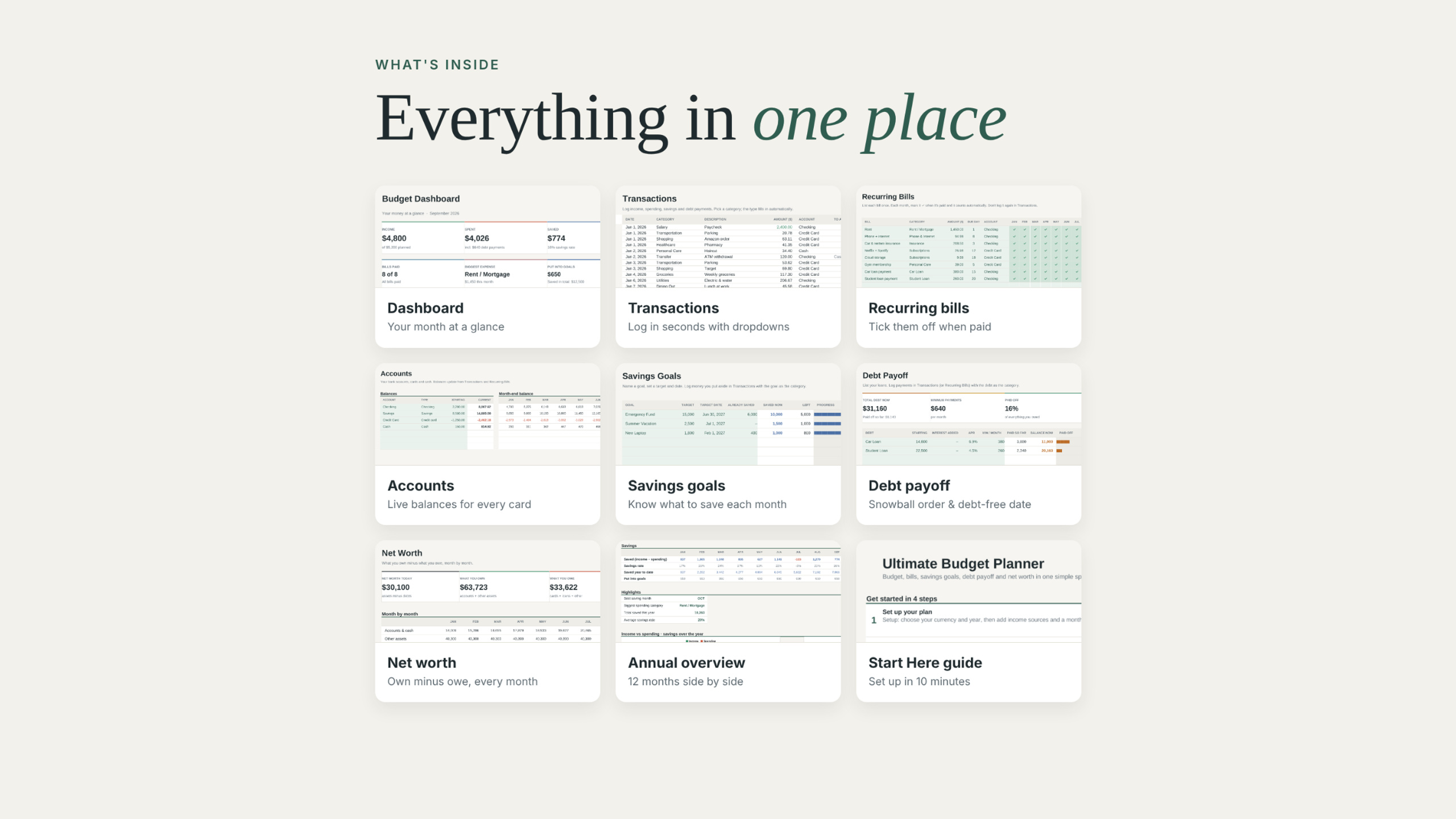Open the Budget Dashboard preview thumbnail
The width and height of the screenshot is (1456, 819).
(x=487, y=237)
